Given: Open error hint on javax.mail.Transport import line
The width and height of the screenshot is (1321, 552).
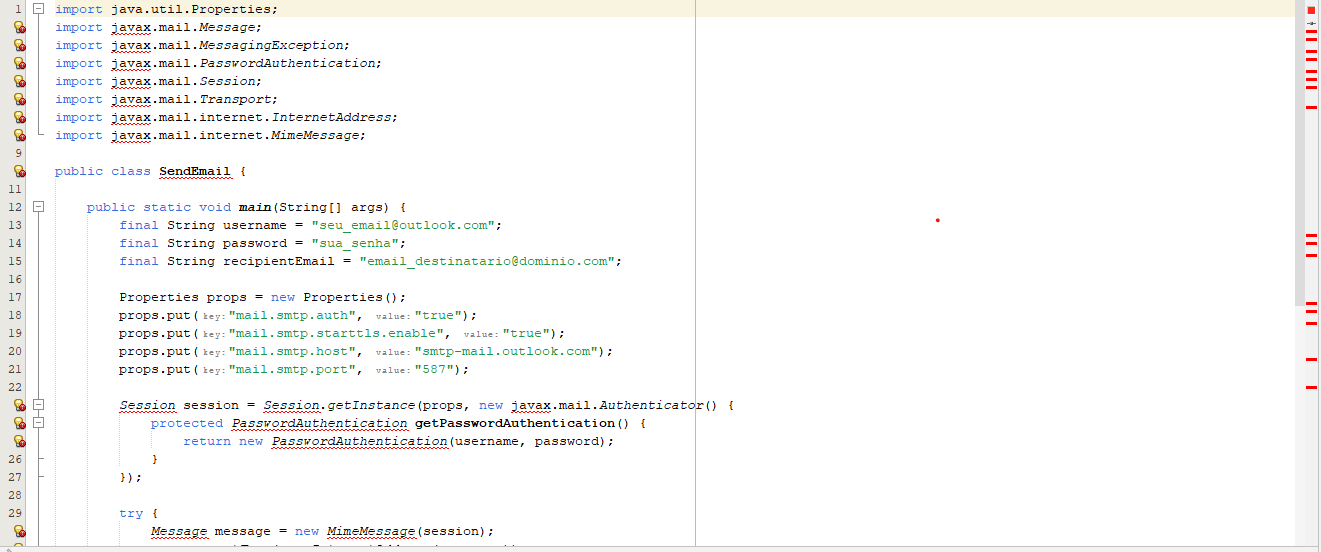Looking at the screenshot, I should tap(19, 100).
